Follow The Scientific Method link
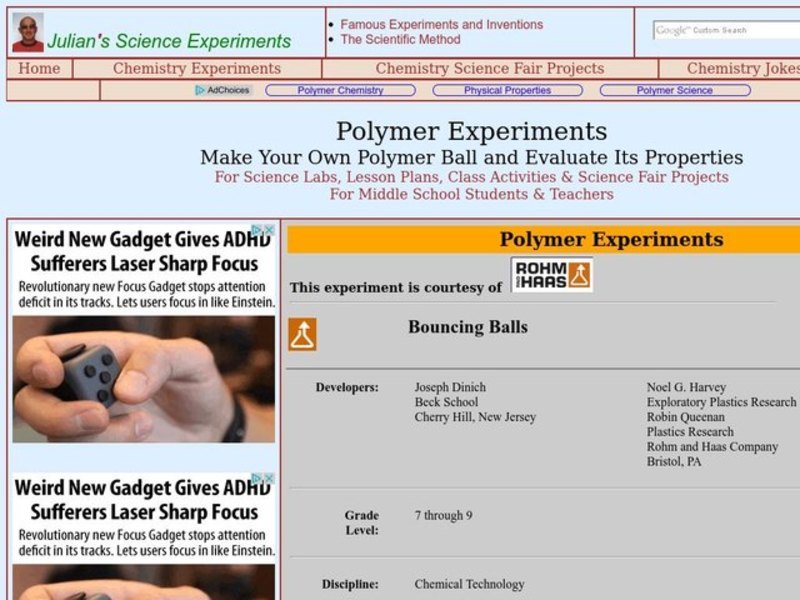The width and height of the screenshot is (800, 600). click(x=400, y=40)
